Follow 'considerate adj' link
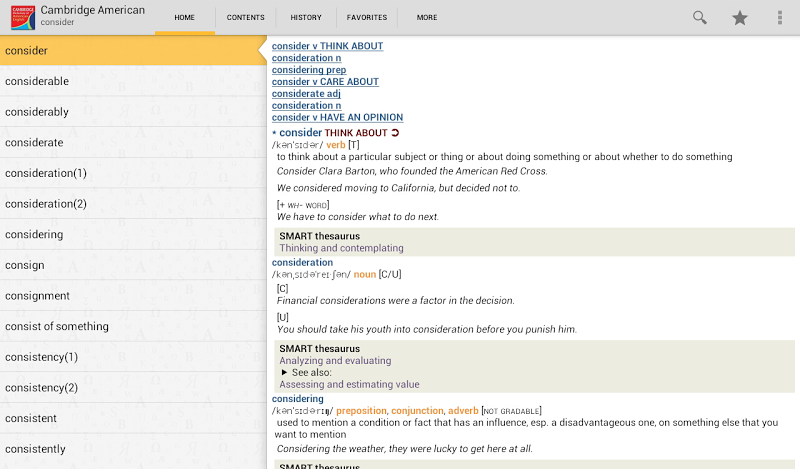Image resolution: width=800 pixels, height=469 pixels. click(306, 93)
